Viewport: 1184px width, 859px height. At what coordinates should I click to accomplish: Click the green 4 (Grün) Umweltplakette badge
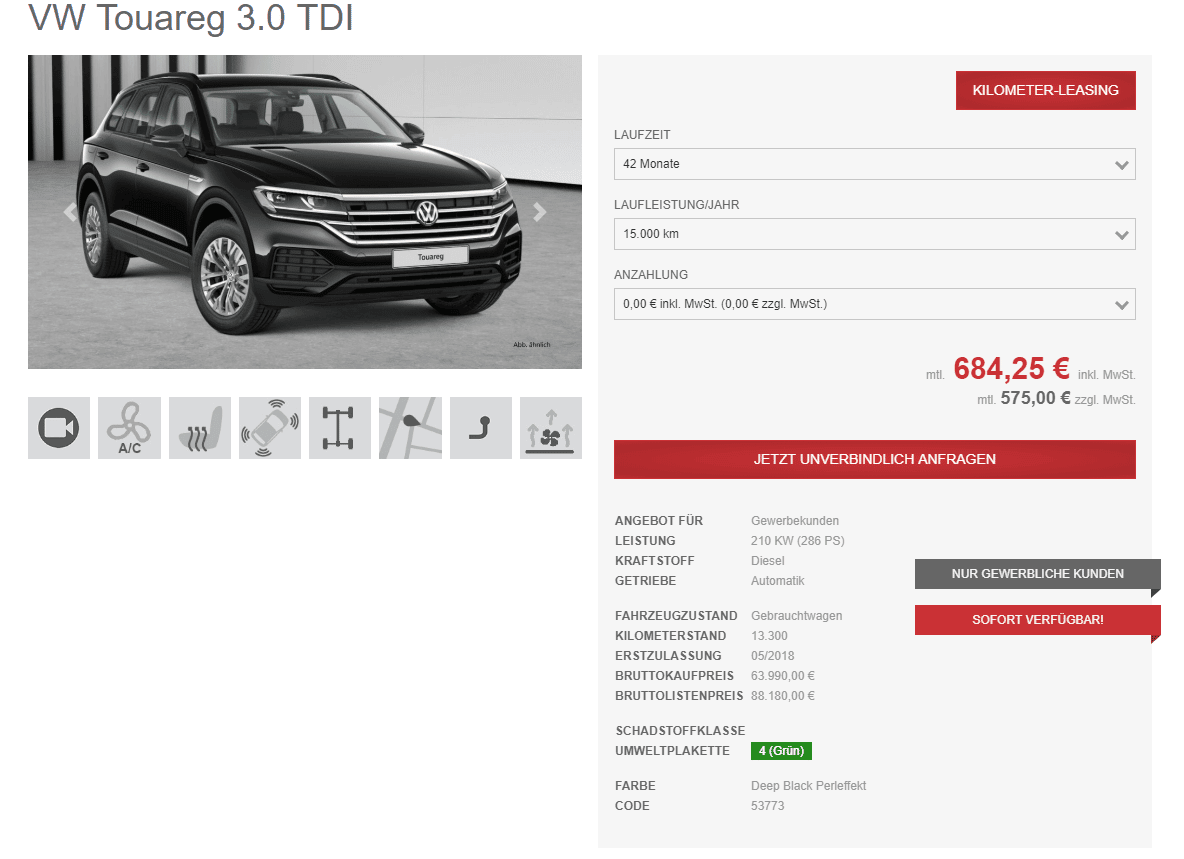coord(782,751)
